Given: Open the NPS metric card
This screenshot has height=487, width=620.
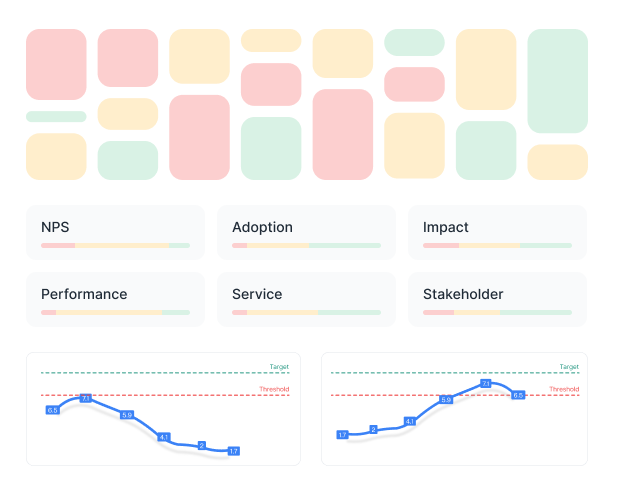Looking at the screenshot, I should 115,232.
